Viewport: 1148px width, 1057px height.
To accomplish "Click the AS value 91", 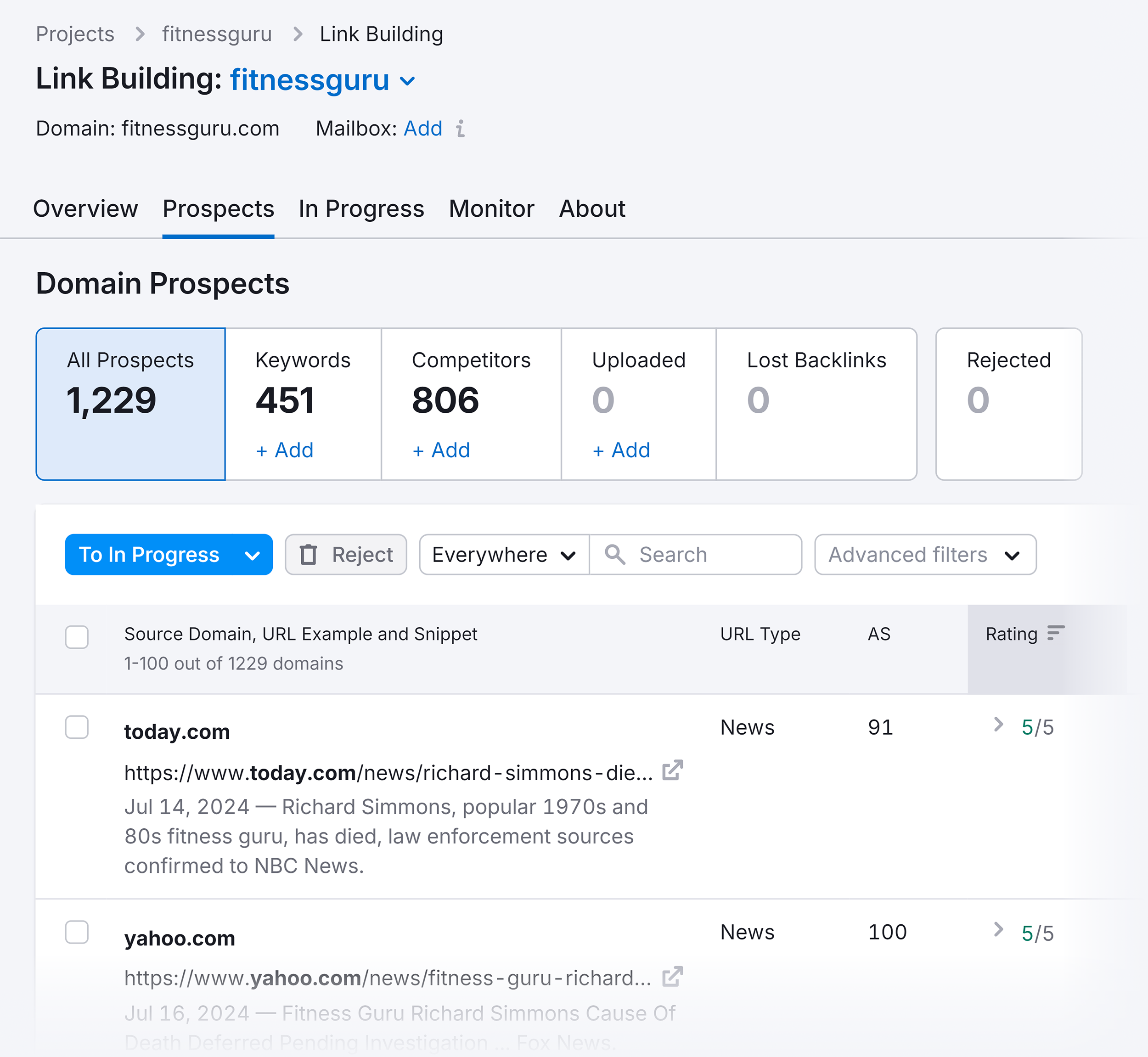I will (880, 727).
